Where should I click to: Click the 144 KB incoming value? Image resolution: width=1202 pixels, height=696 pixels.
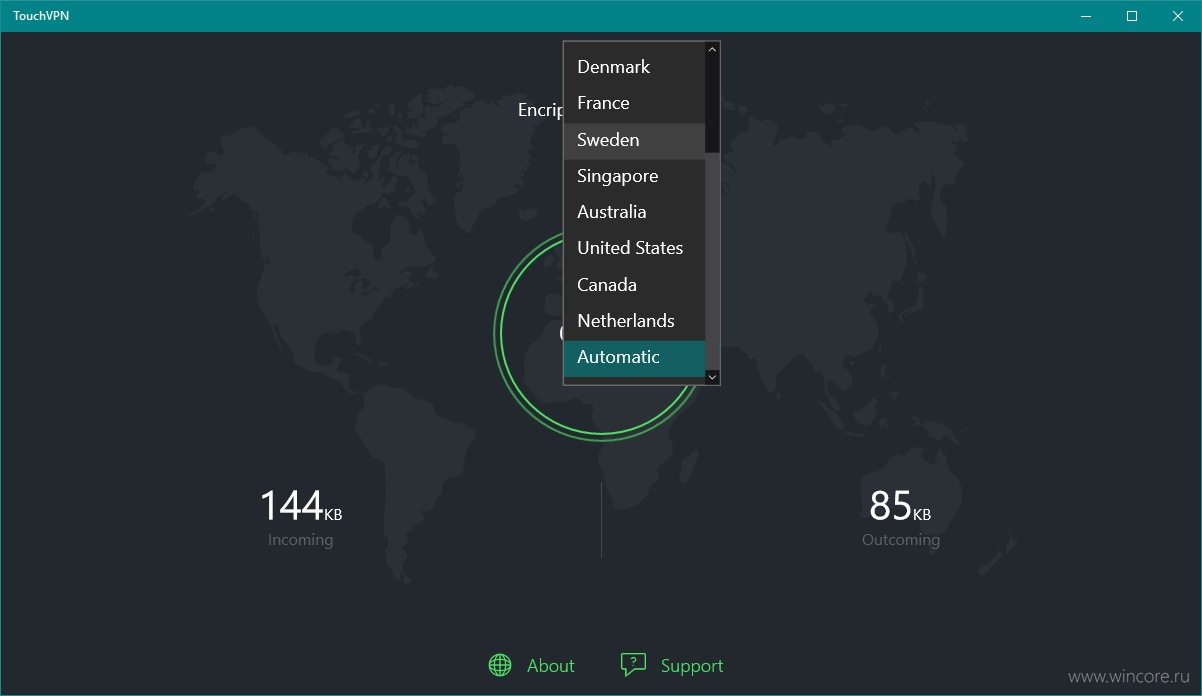(301, 506)
